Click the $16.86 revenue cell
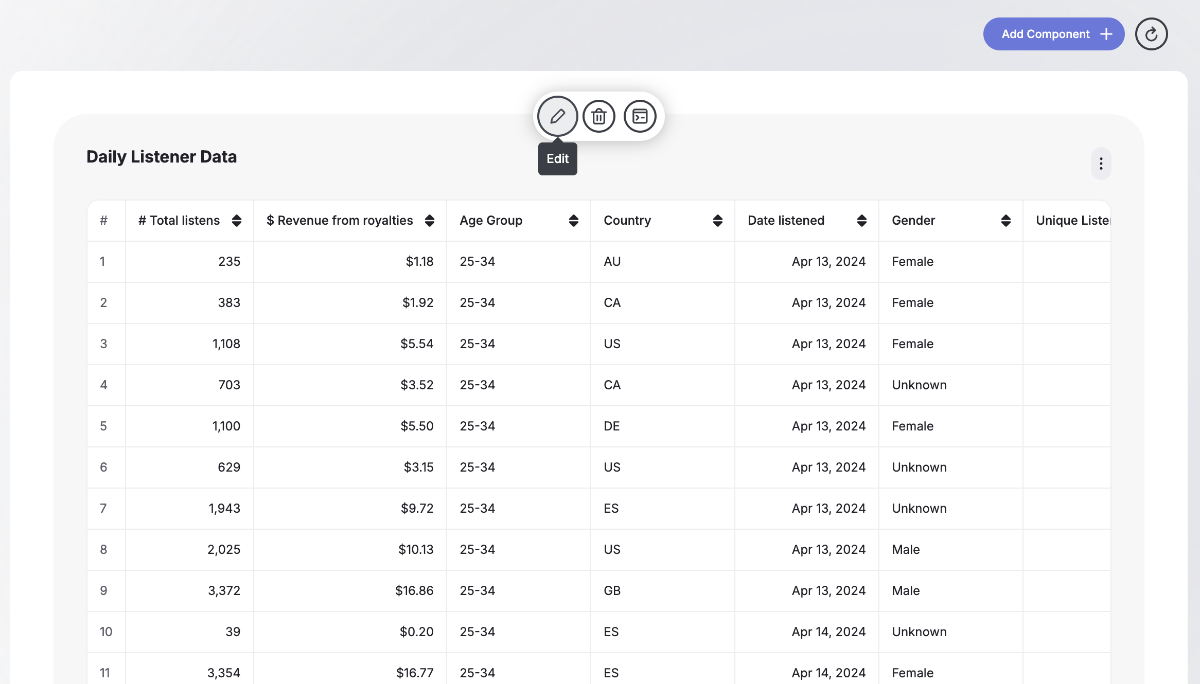Screen dimensions: 1200x684 414,591
